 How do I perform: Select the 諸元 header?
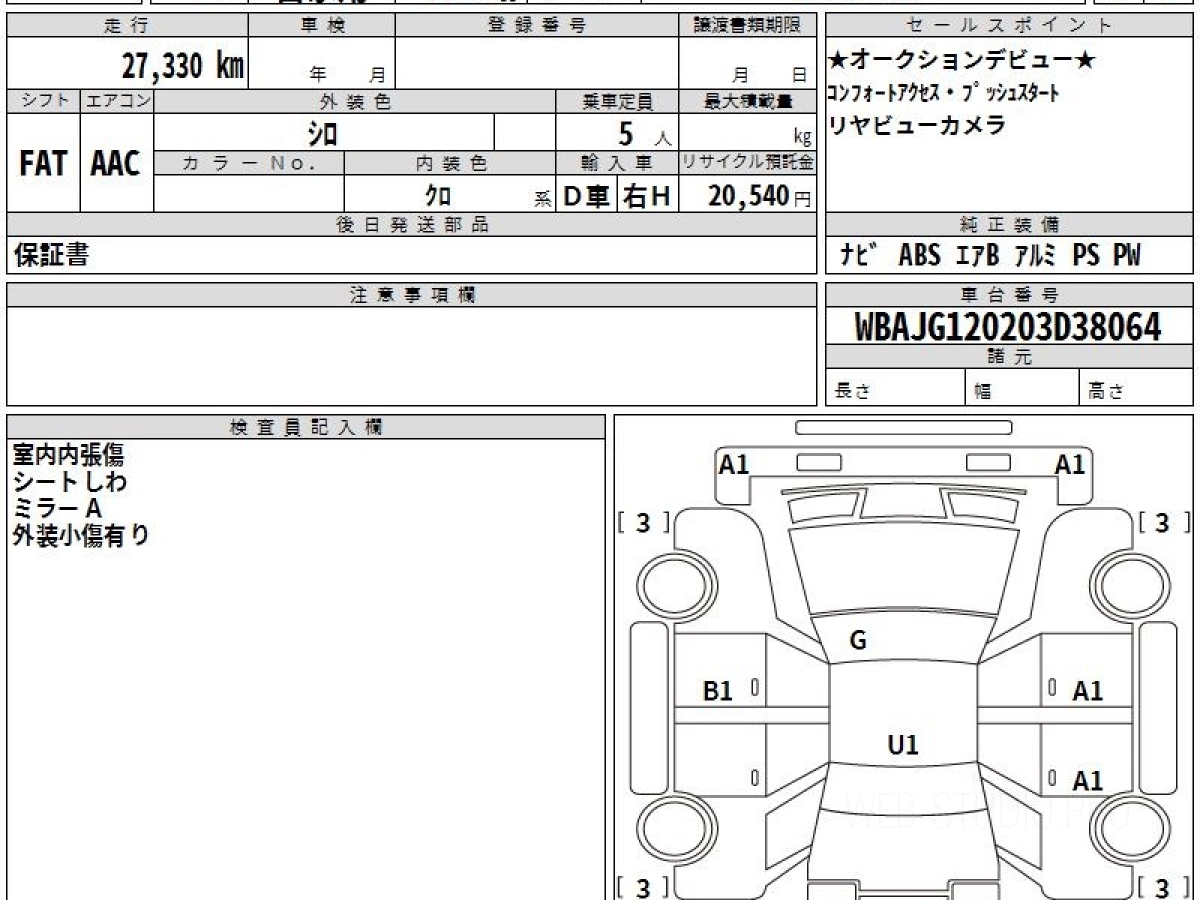pos(1009,356)
